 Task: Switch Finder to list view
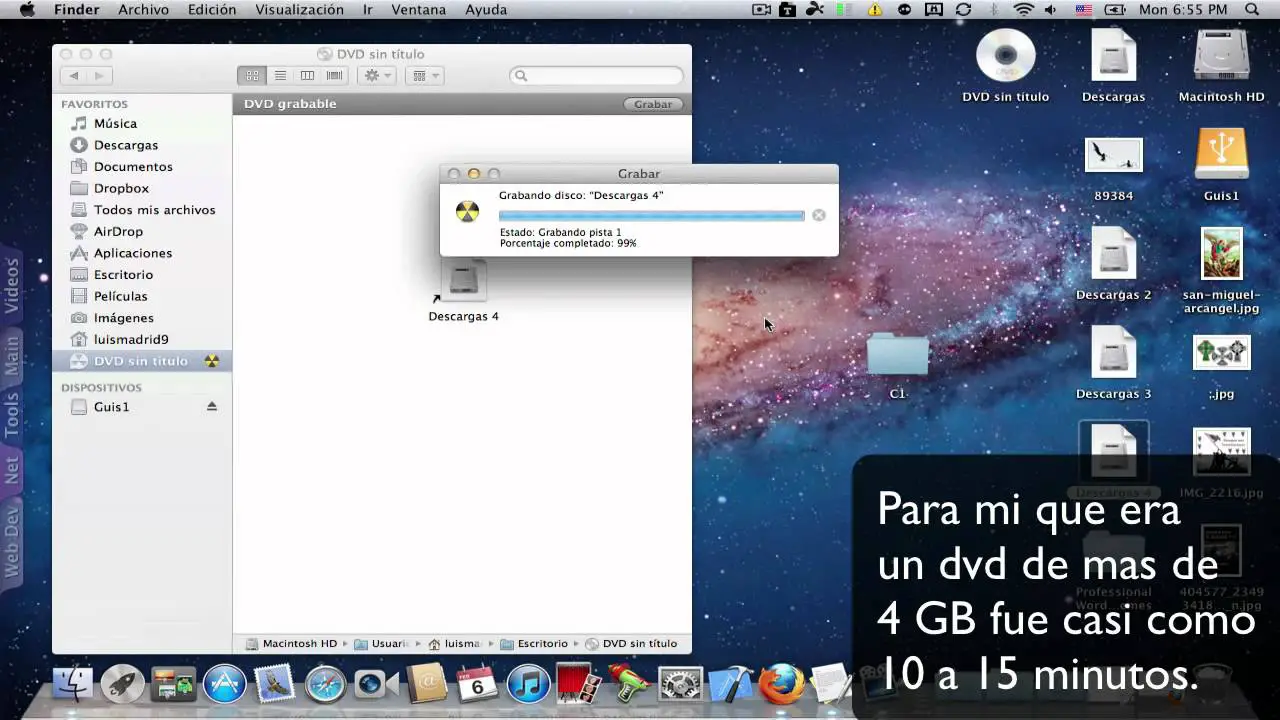(280, 76)
